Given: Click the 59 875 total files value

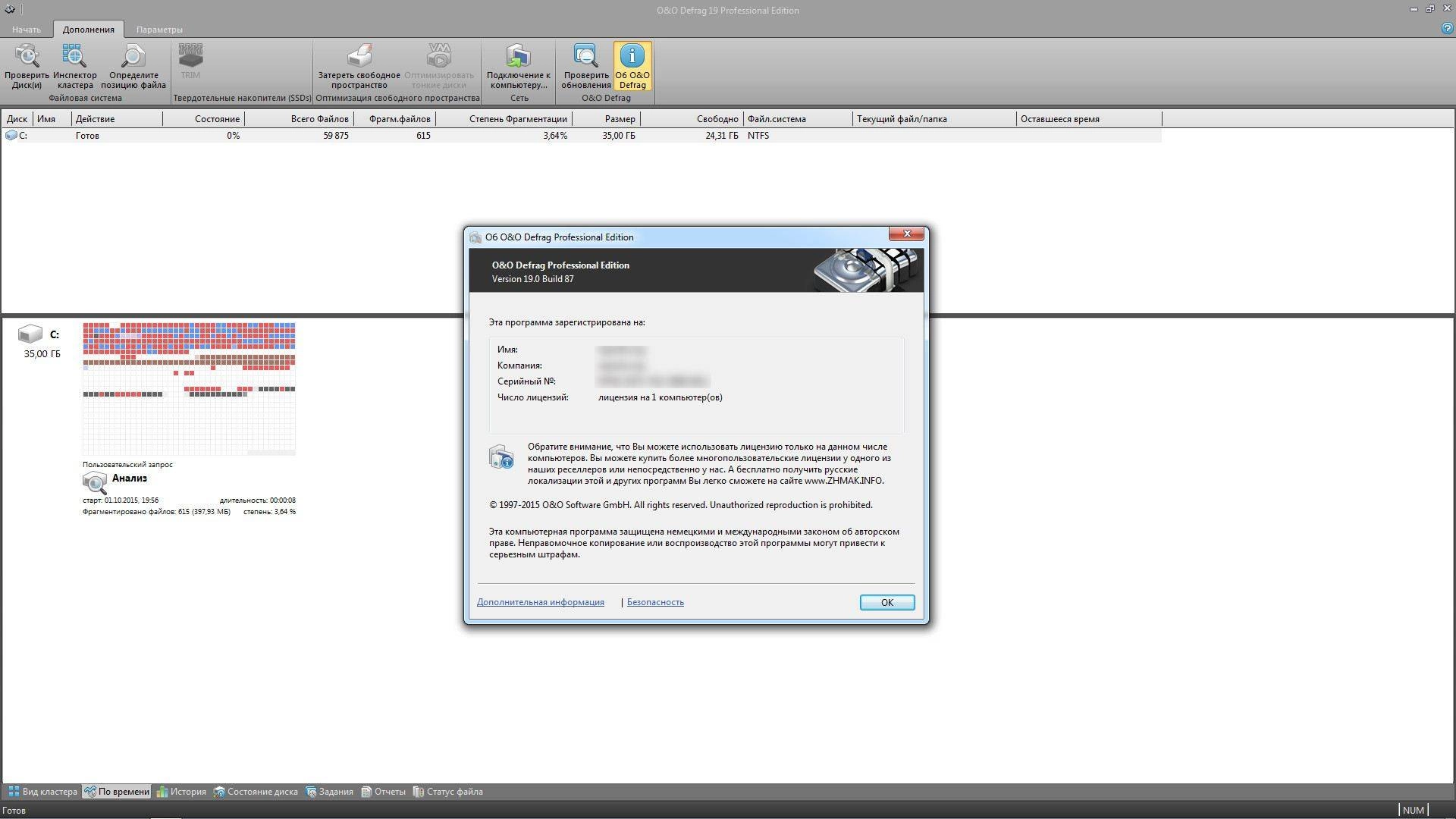Looking at the screenshot, I should (x=336, y=136).
